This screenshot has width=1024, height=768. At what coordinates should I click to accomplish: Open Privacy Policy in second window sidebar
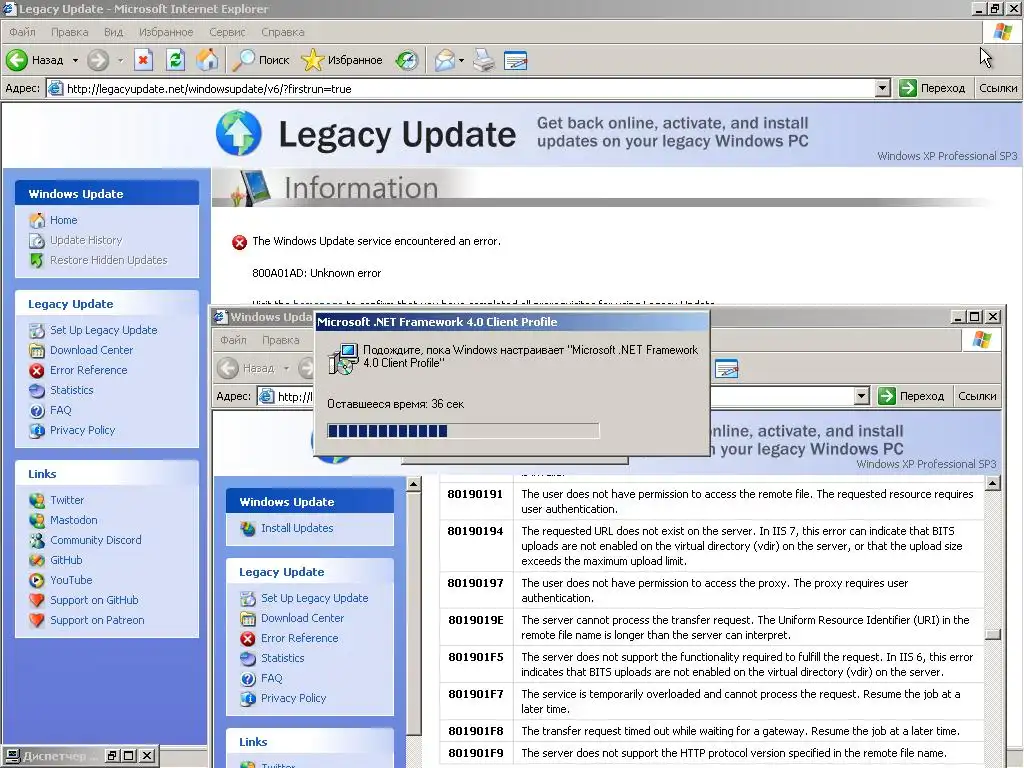point(293,698)
